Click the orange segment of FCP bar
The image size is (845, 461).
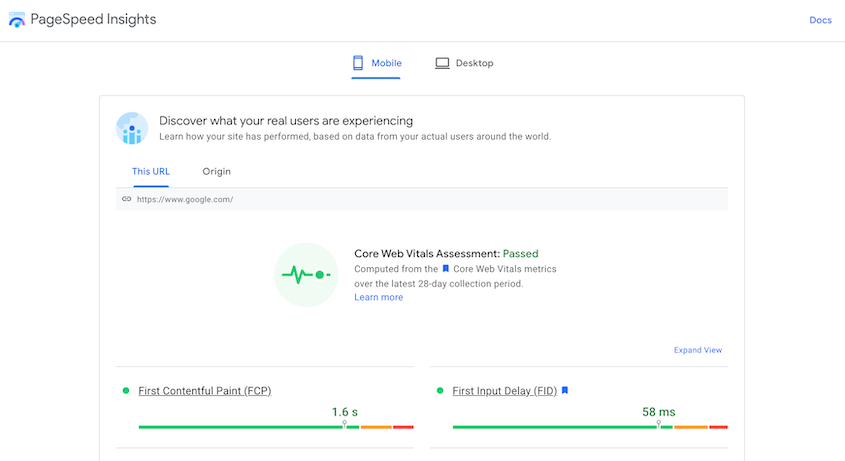tap(376, 427)
